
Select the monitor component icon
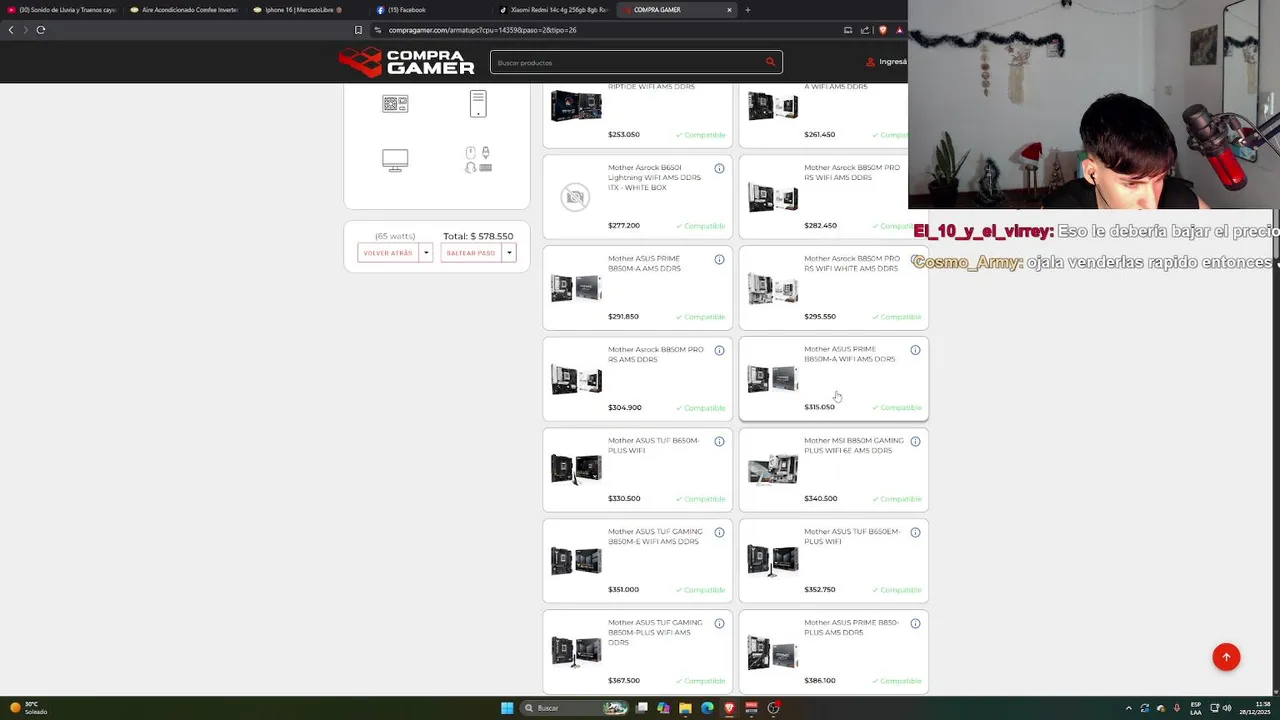click(x=395, y=160)
